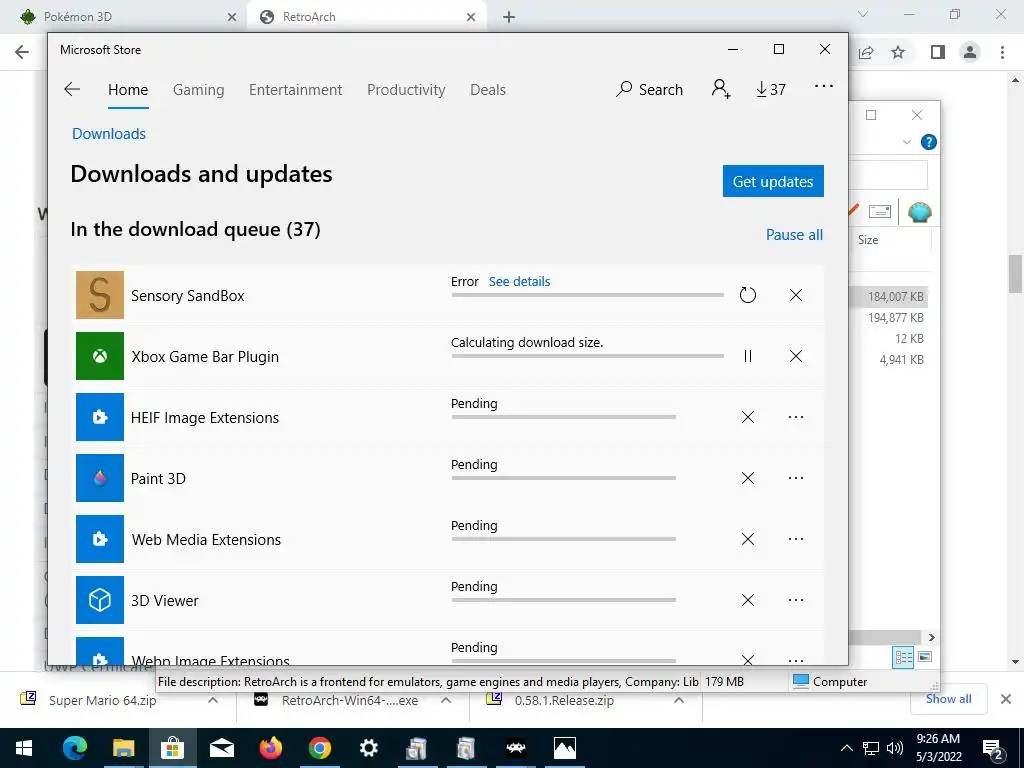Cancel the HEIF Image Extensions download
Image resolution: width=1024 pixels, height=768 pixels.
[x=748, y=417]
